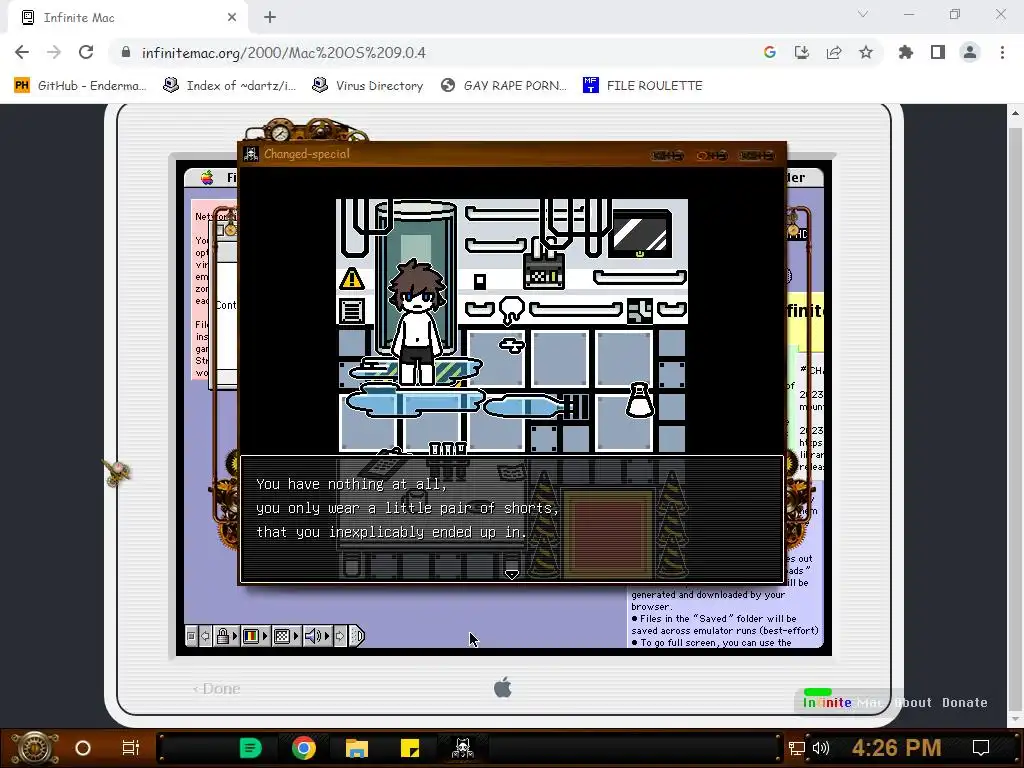This screenshot has height=768, width=1024.
Task: Click the Infinite Mac logo text
Action: (842, 703)
